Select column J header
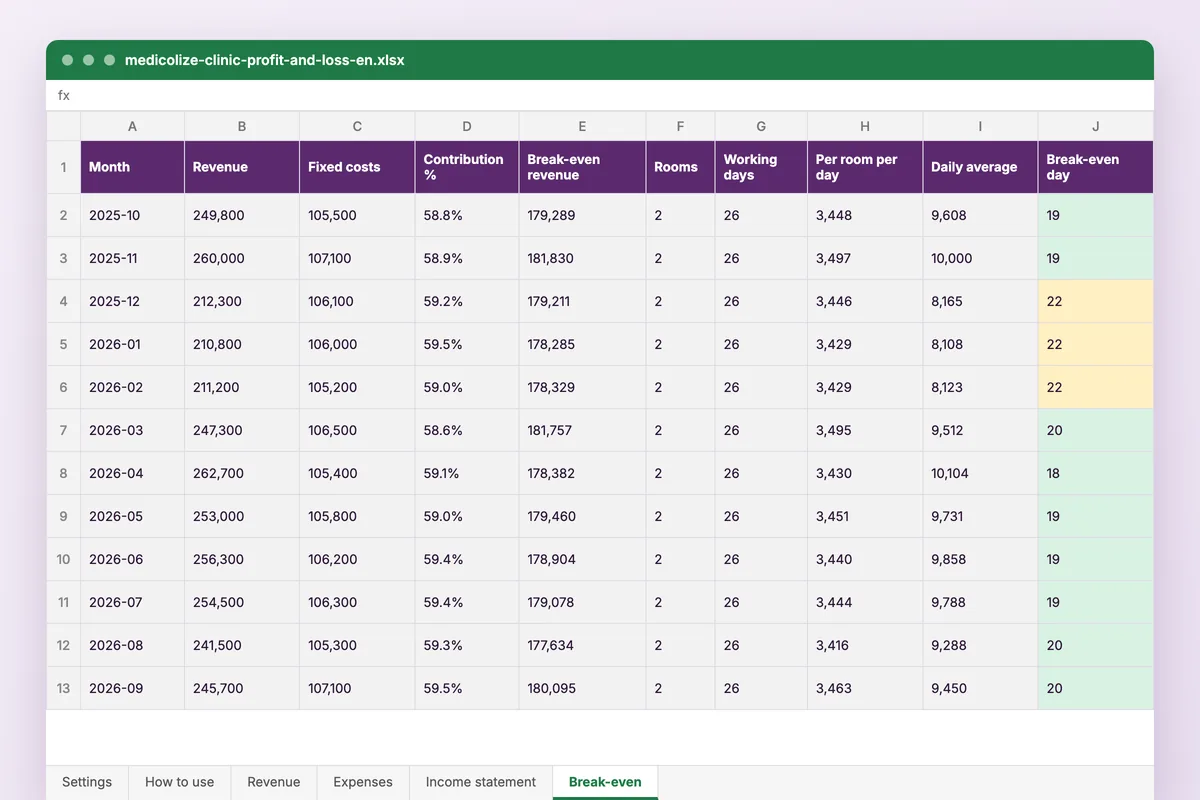This screenshot has width=1200, height=800. point(1096,126)
